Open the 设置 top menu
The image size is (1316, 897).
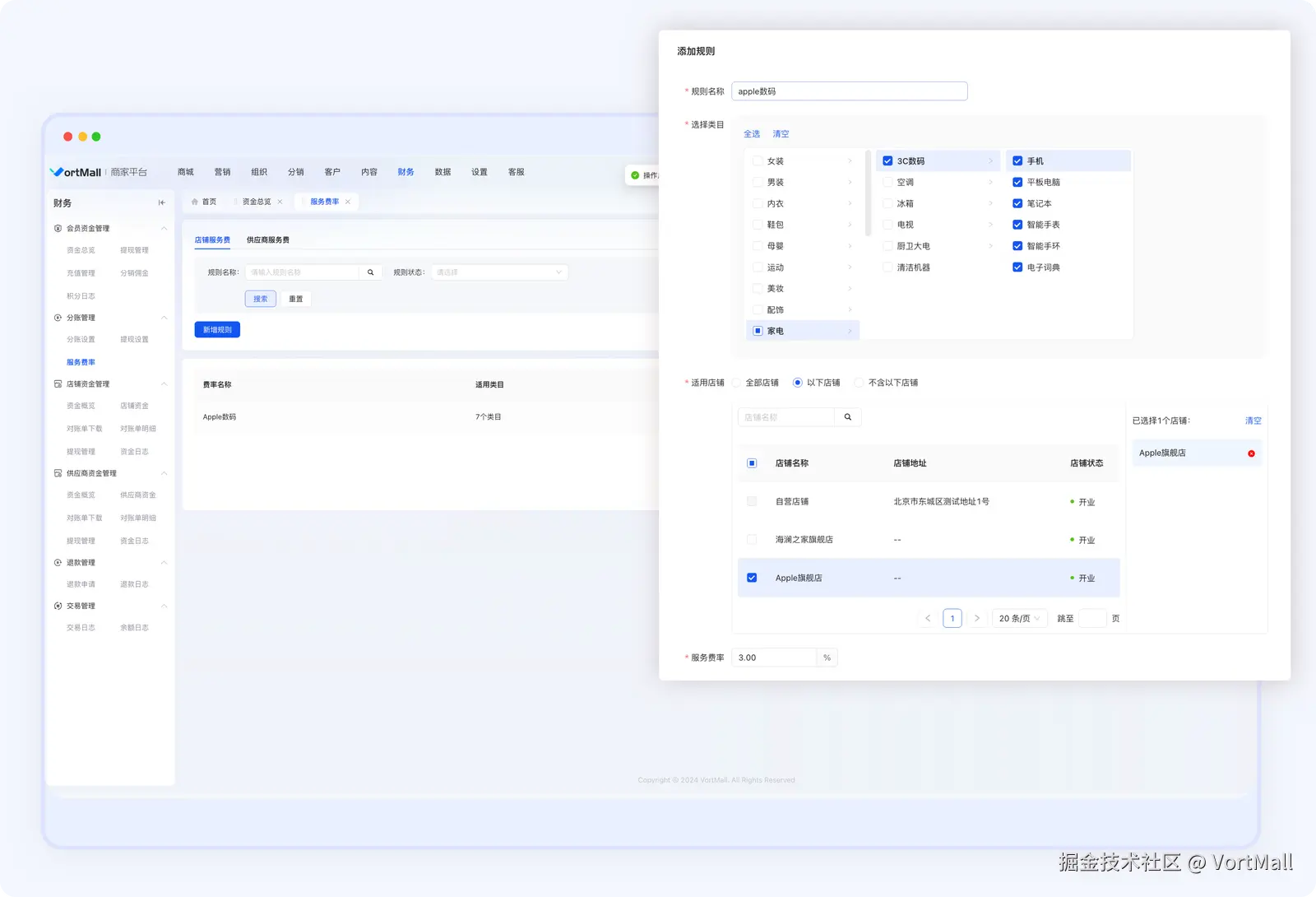(x=480, y=172)
